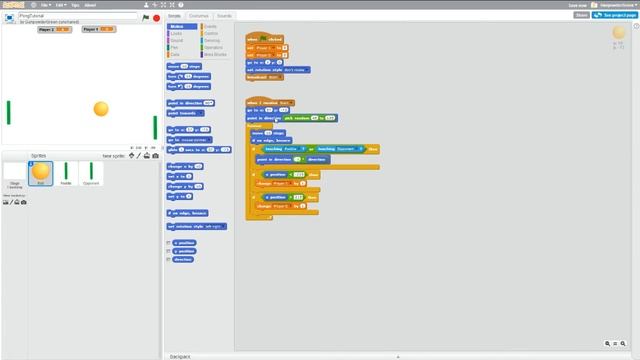Click the project title input field
This screenshot has width=640, height=360.
click(x=78, y=16)
